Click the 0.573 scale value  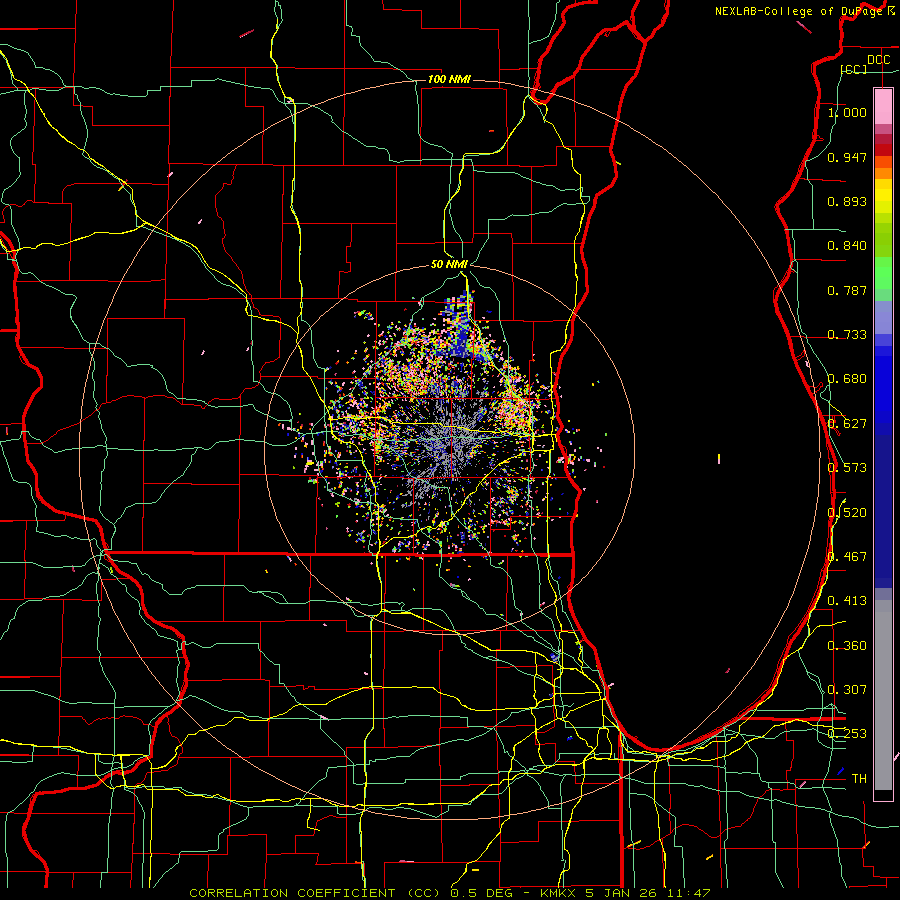[x=847, y=468]
